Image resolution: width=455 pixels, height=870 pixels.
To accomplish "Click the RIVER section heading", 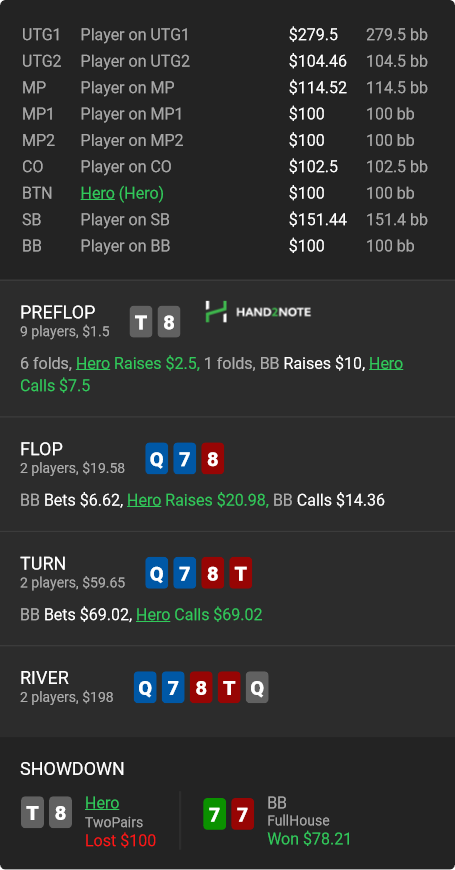I will click(x=44, y=677).
